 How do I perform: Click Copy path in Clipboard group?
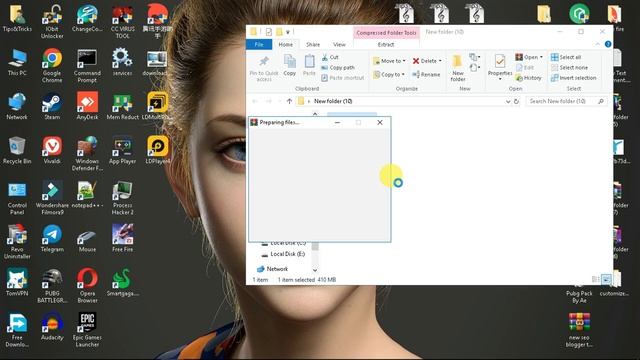338,67
